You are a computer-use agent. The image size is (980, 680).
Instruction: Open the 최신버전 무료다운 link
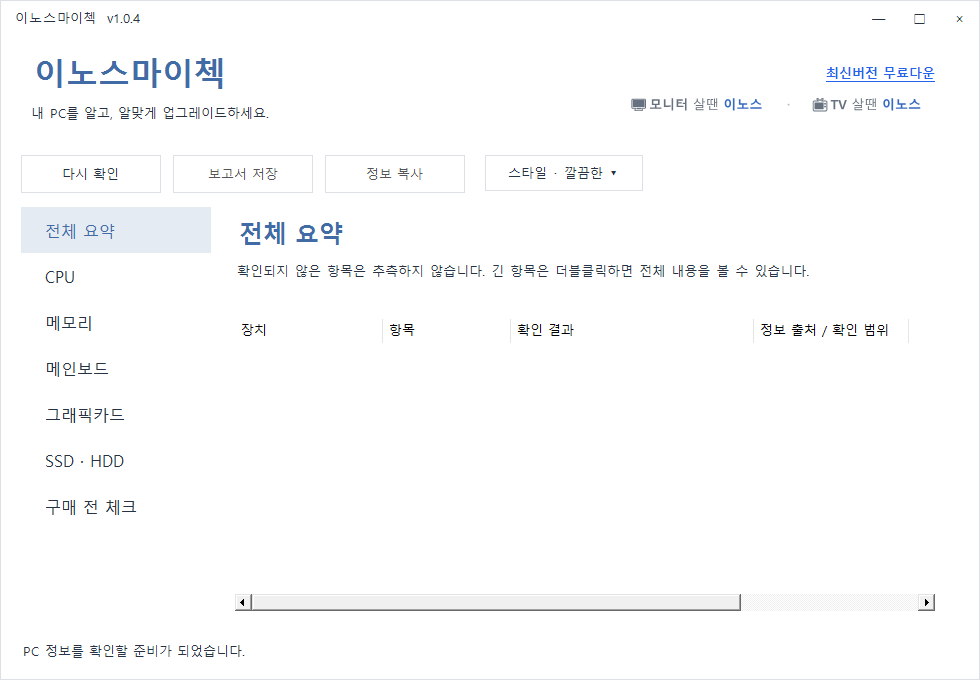pos(880,73)
